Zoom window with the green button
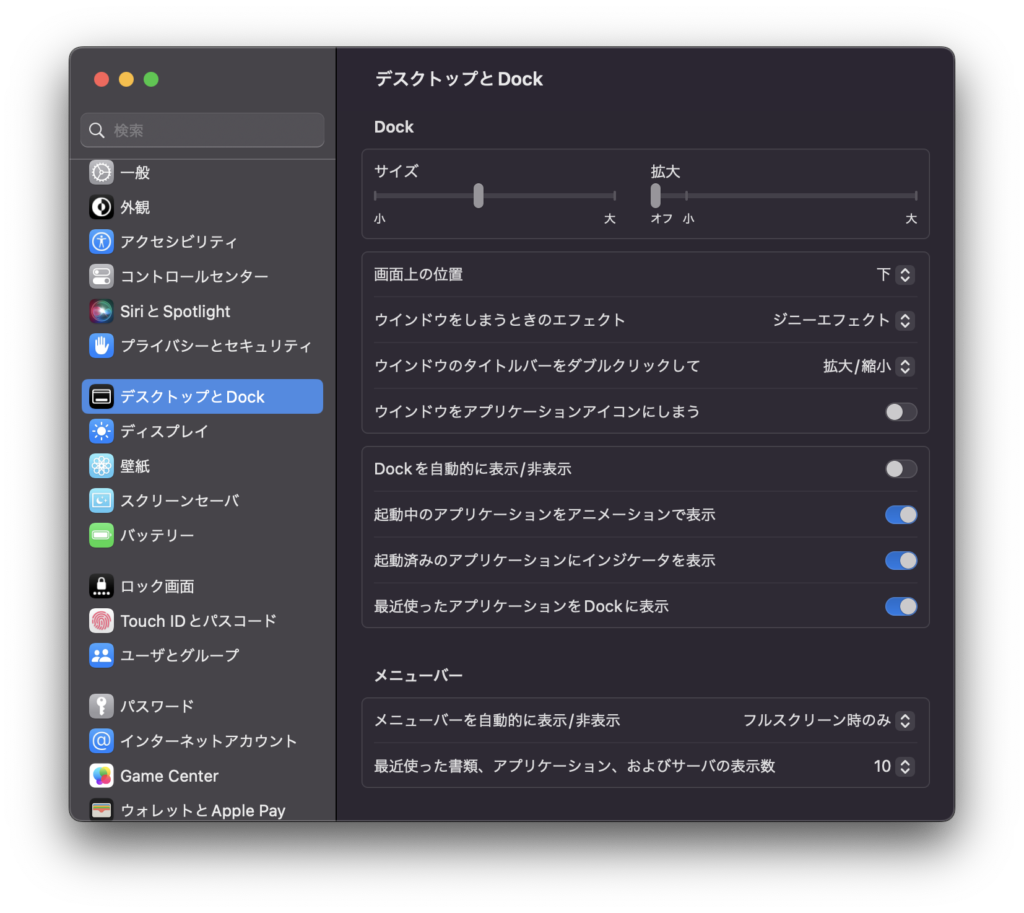 pos(151,79)
